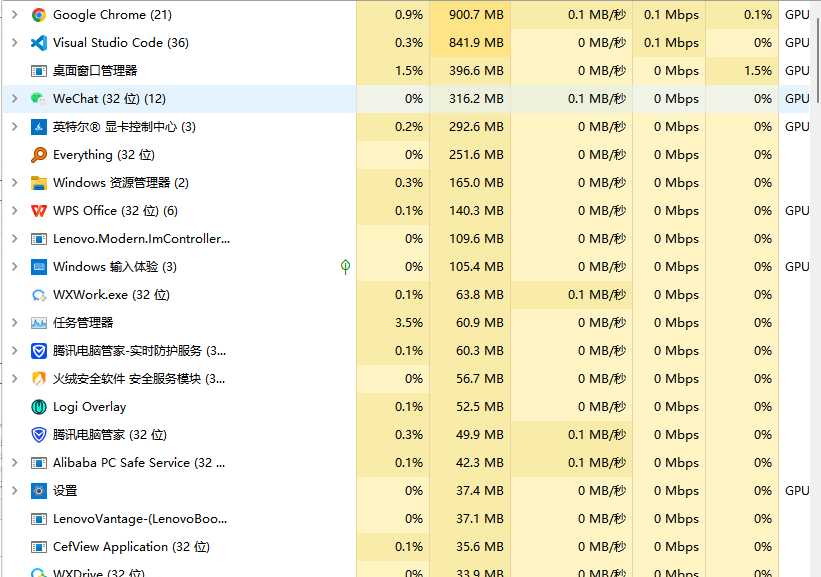The image size is (821, 577).
Task: Click the 841.9 MB memory value
Action: pyautogui.click(x=476, y=43)
